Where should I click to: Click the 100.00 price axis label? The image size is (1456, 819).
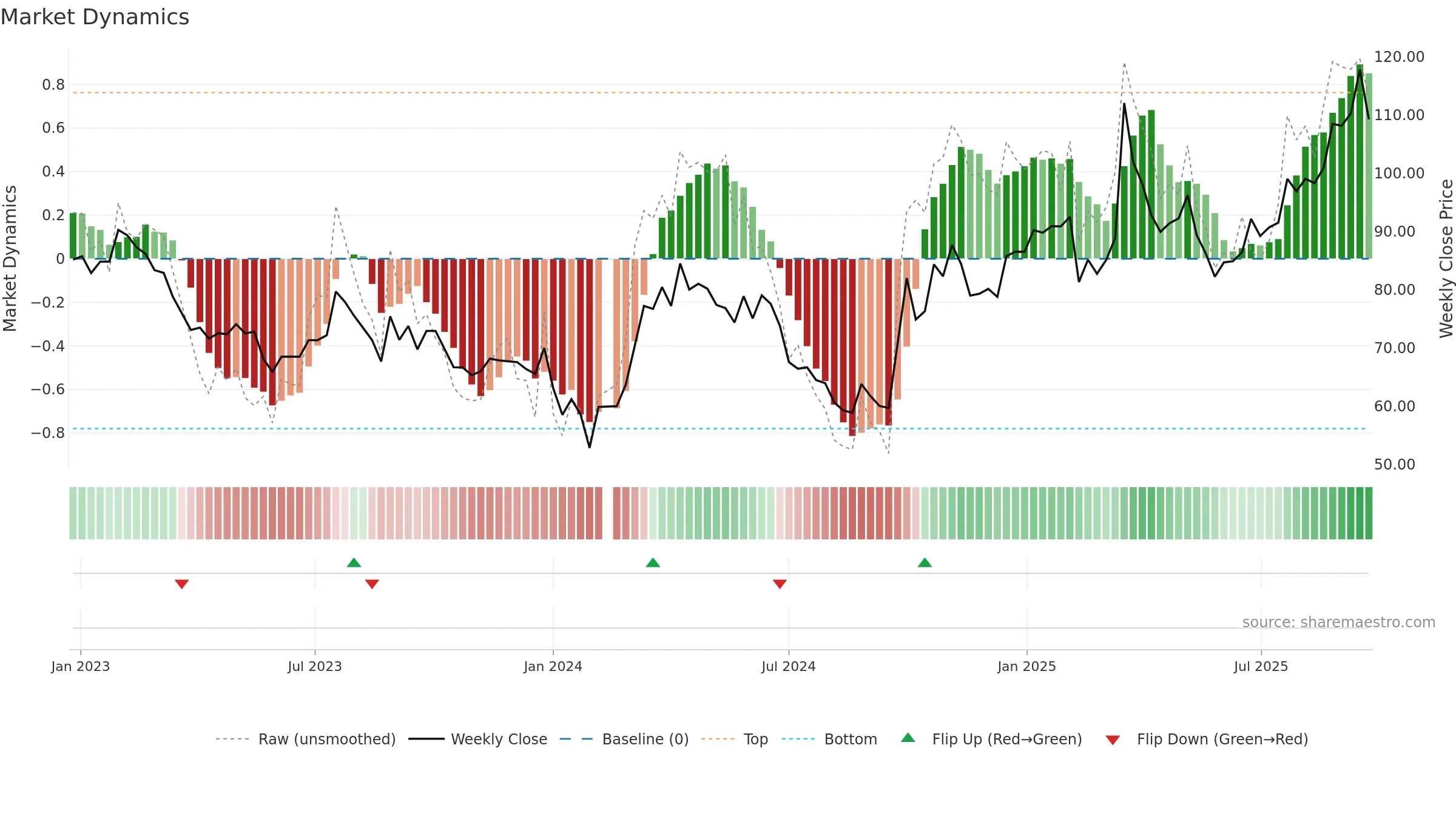click(x=1399, y=173)
